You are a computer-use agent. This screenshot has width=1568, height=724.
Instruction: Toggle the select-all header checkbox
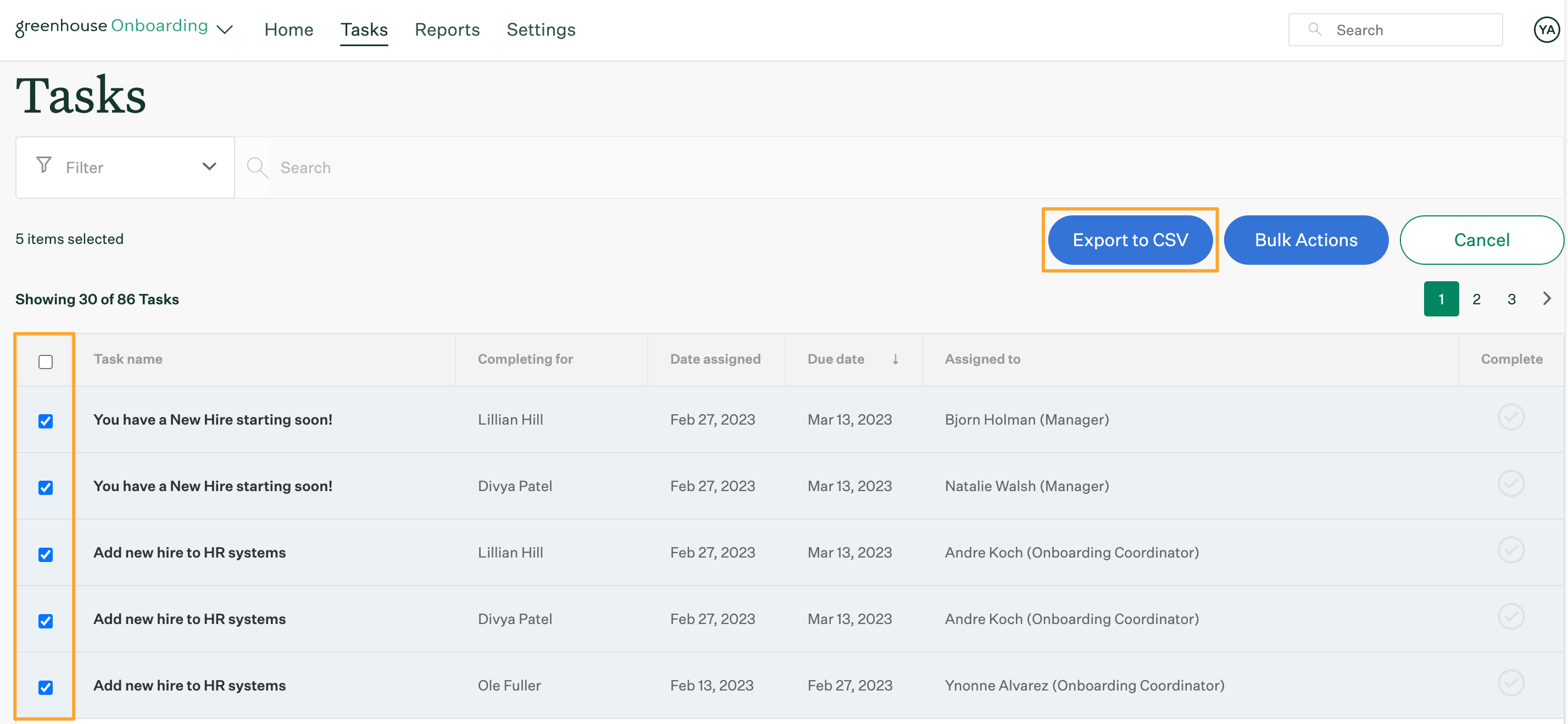(46, 361)
